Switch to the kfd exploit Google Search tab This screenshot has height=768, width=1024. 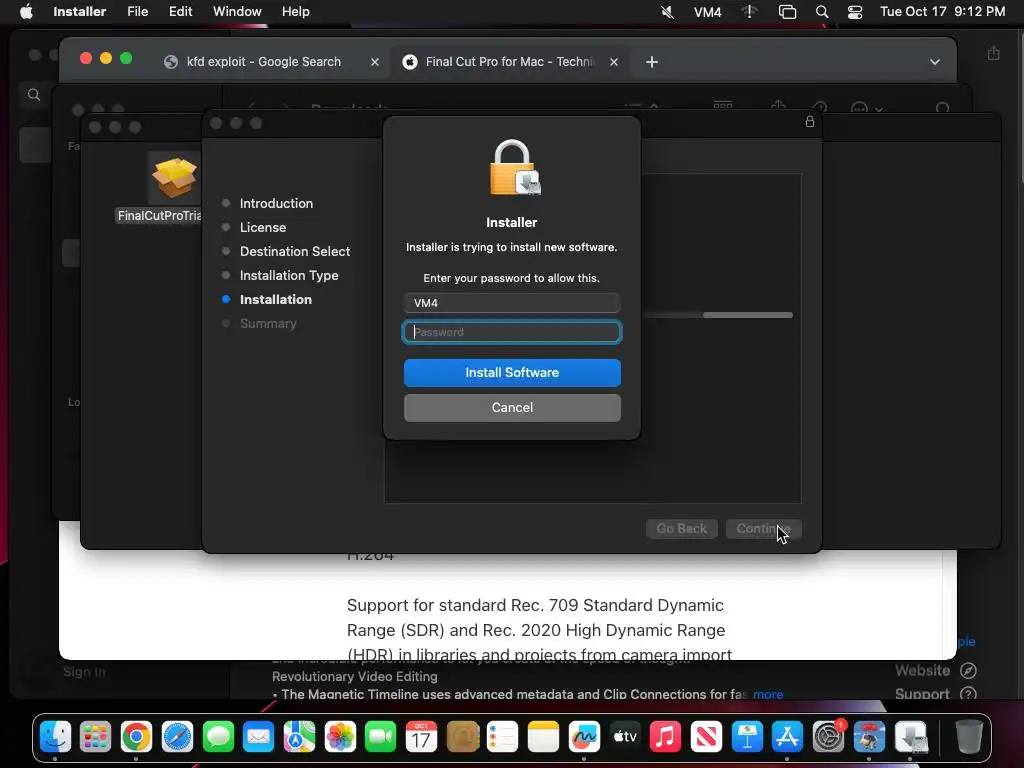click(263, 61)
